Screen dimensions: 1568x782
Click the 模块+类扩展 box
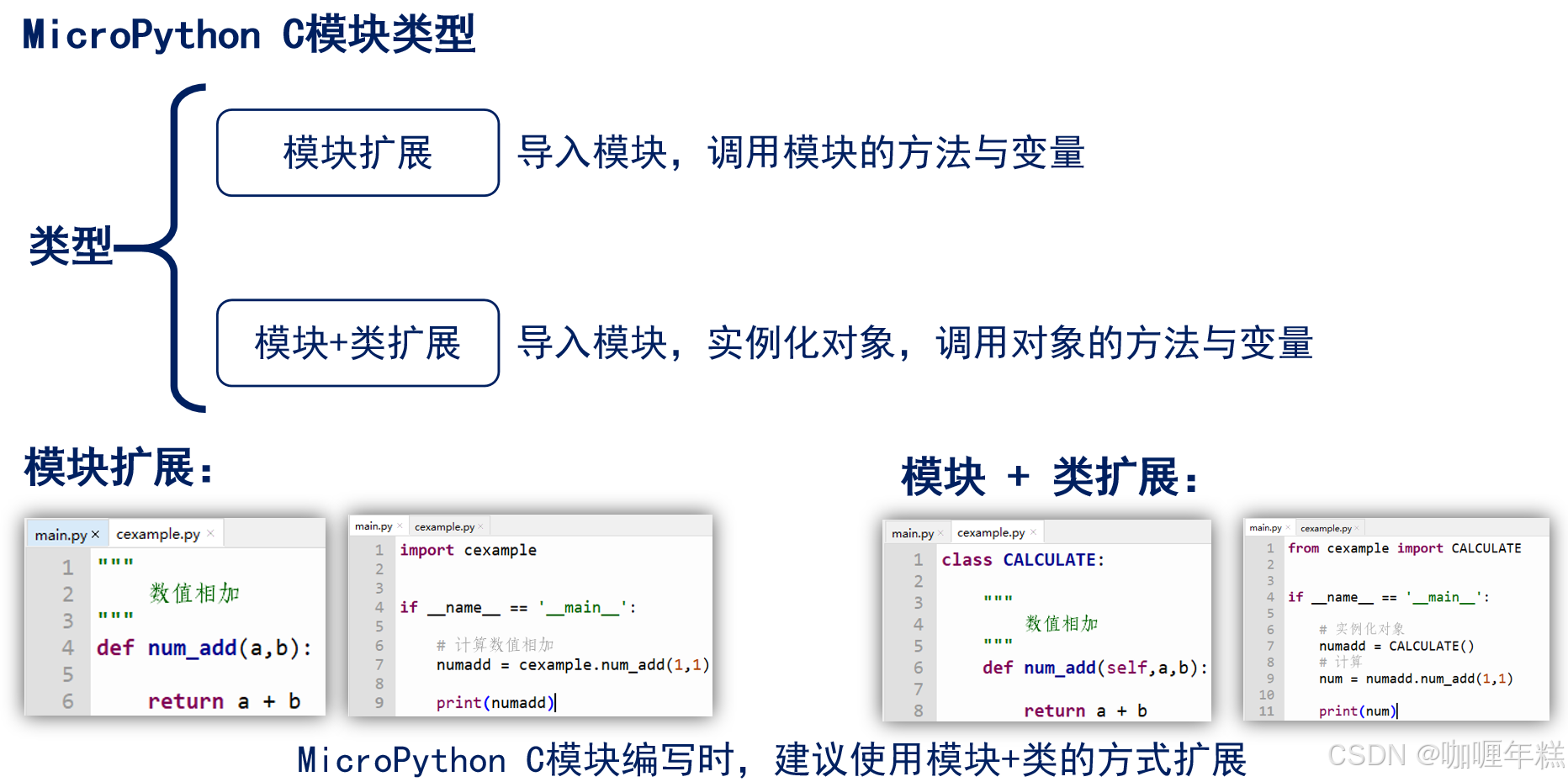point(358,343)
